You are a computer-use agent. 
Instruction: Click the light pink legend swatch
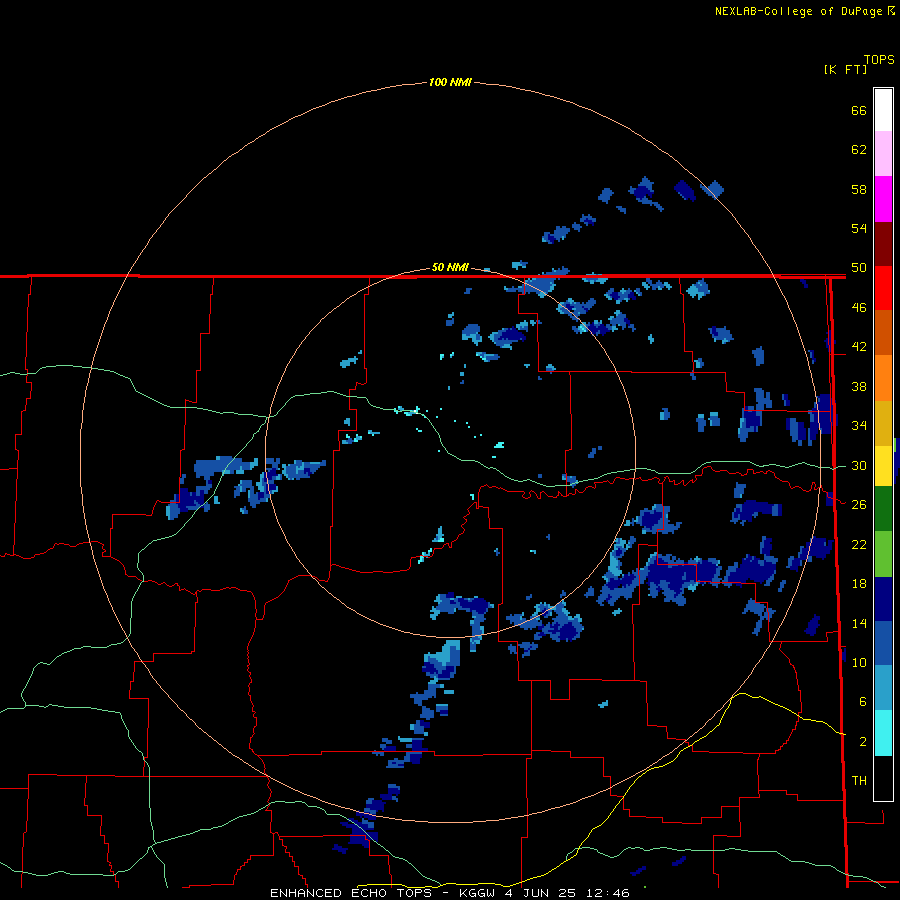pos(883,154)
